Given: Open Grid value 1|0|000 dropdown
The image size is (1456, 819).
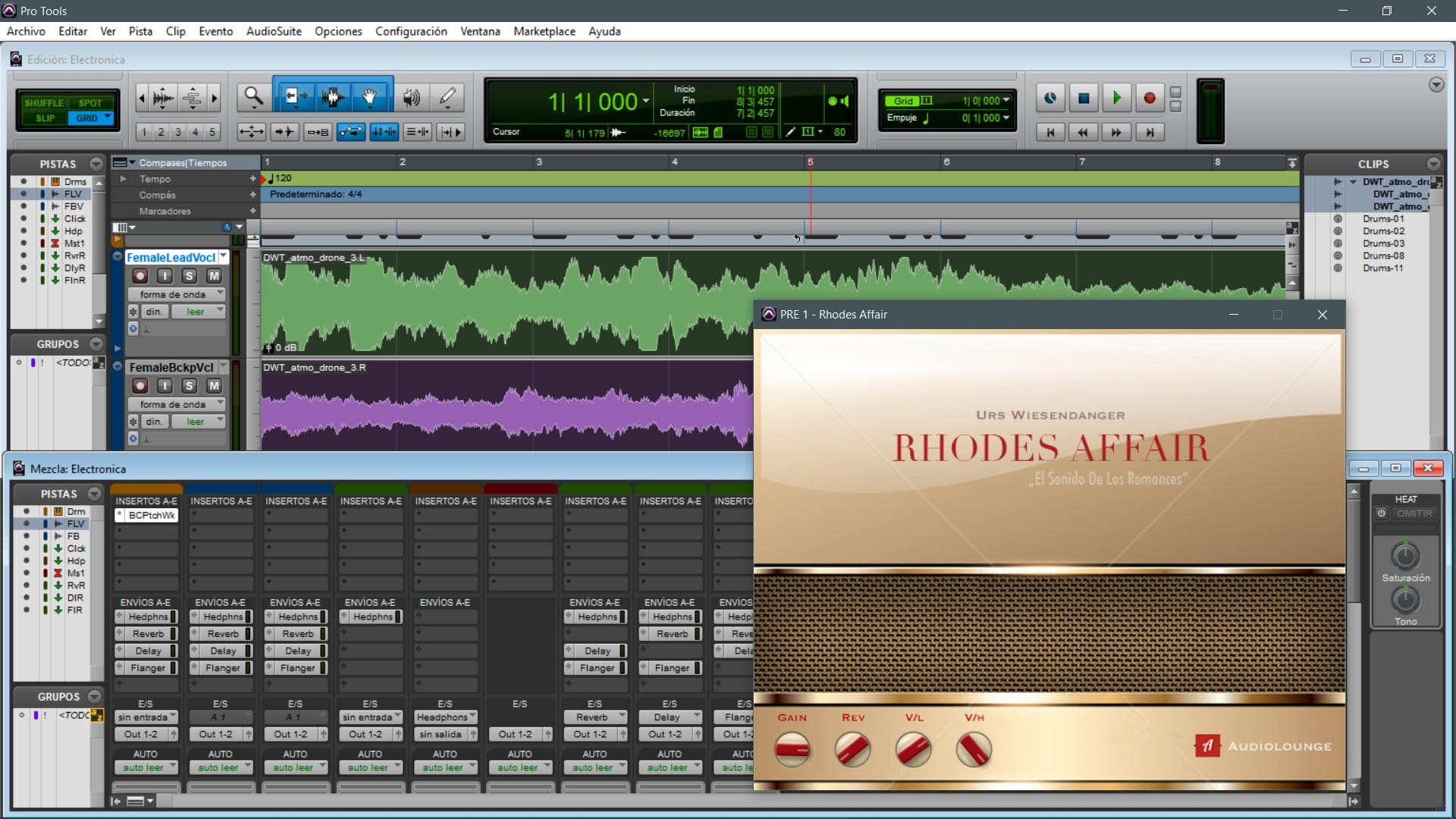Looking at the screenshot, I should (1006, 101).
